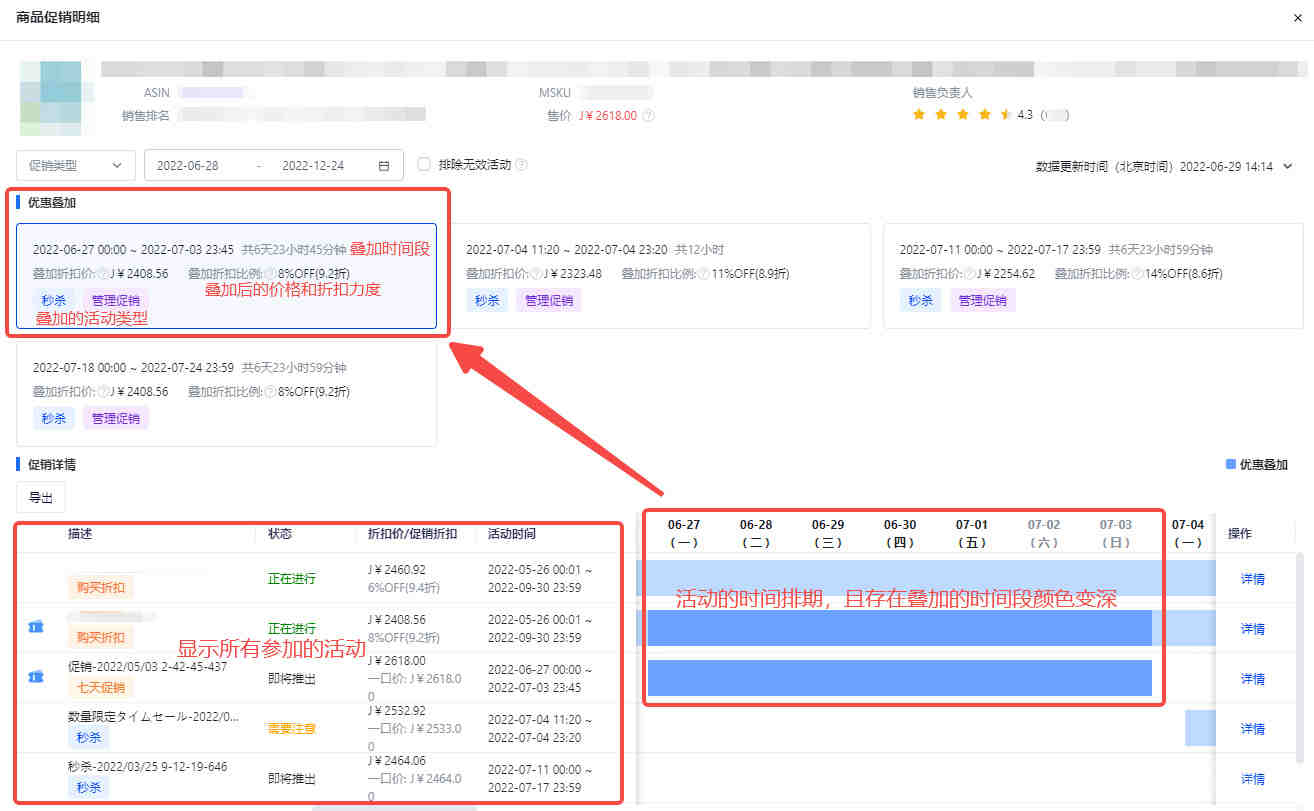Click the 07-04 (一) date header

[1188, 534]
